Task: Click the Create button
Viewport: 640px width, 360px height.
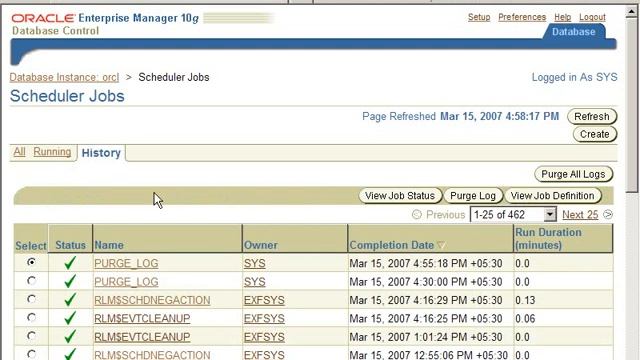Action: point(595,134)
